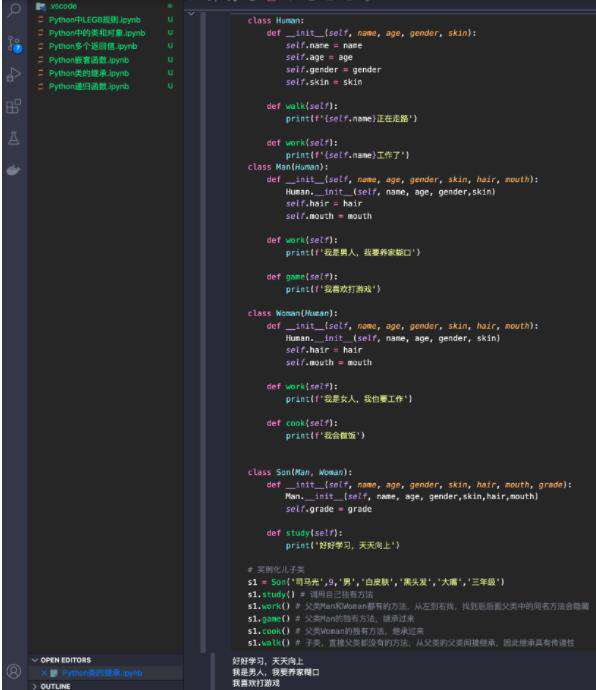Open the Run and Debug view
The height and width of the screenshot is (690, 596).
pos(14,74)
